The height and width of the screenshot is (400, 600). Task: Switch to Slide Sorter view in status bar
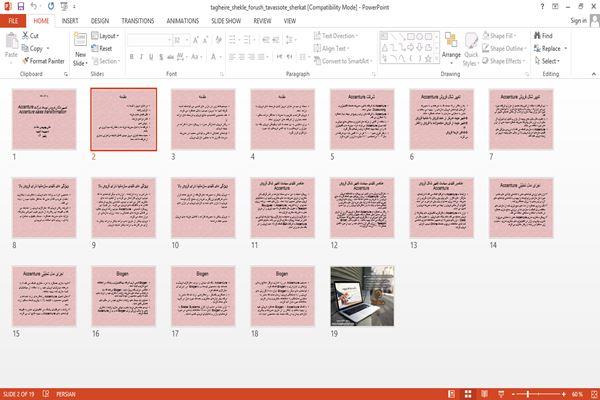point(468,394)
